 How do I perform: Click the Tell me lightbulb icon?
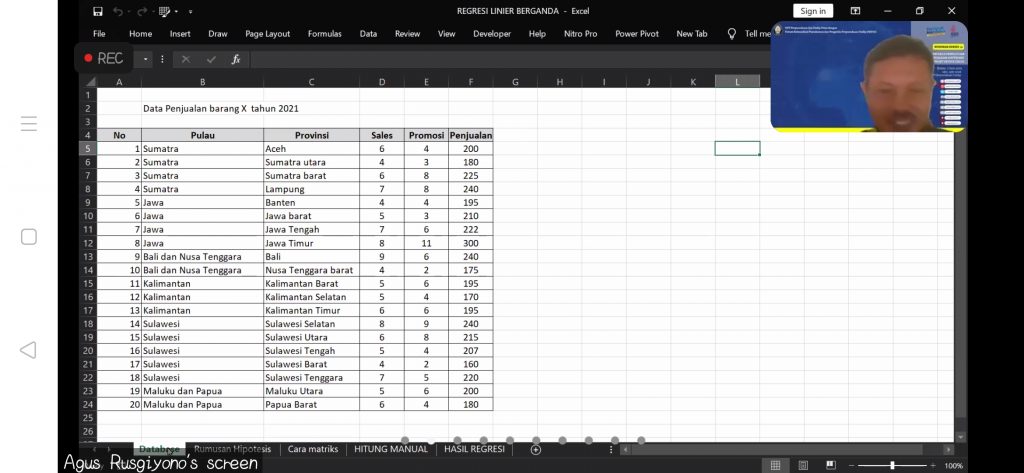731,33
